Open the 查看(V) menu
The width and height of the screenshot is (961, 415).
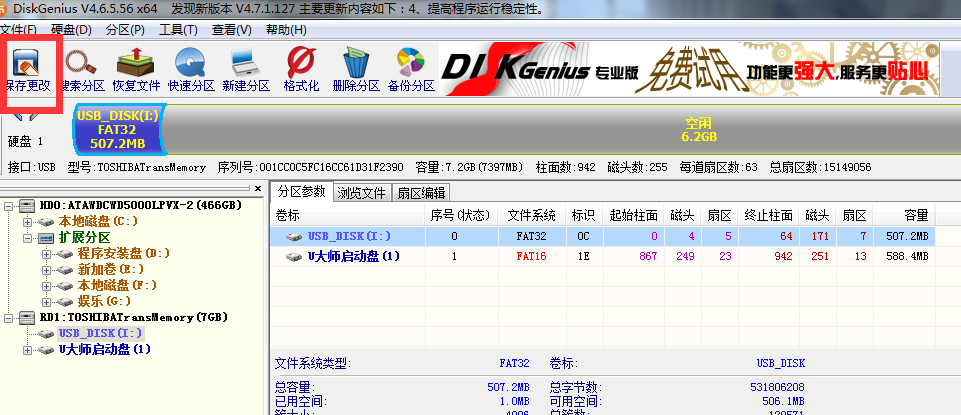[x=232, y=29]
